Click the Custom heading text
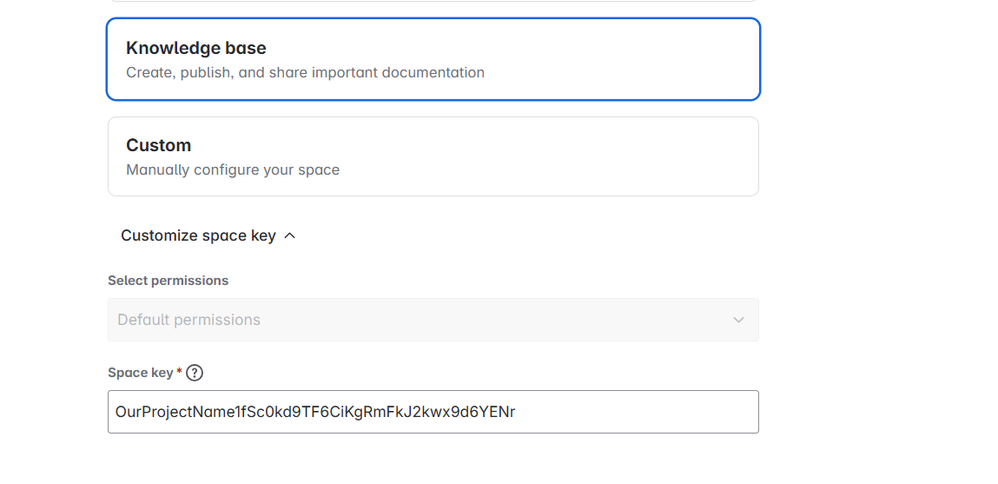 pyautogui.click(x=158, y=145)
